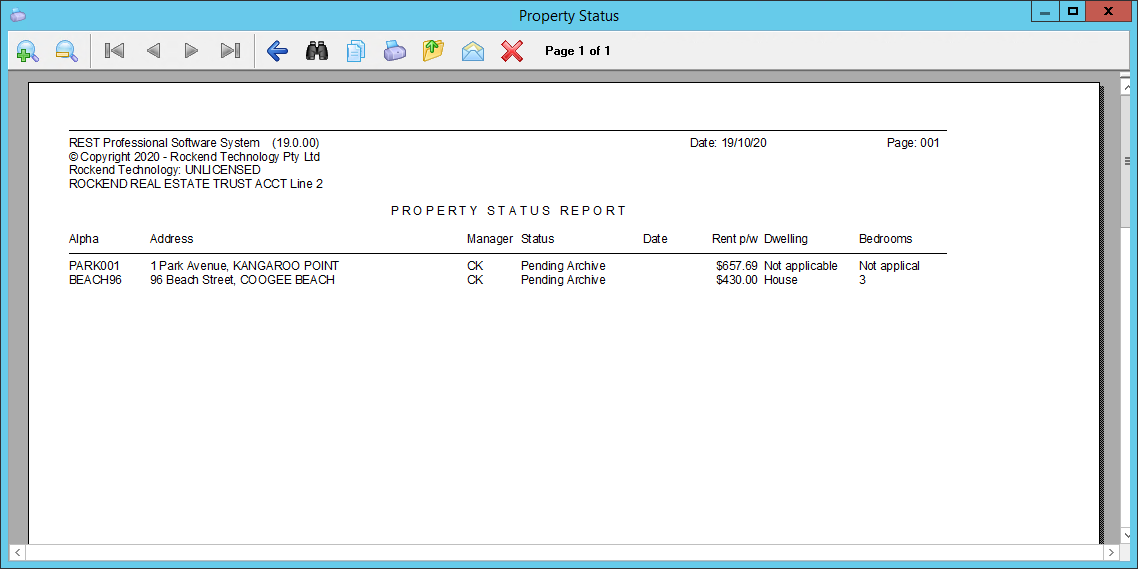Image resolution: width=1138 pixels, height=569 pixels.
Task: Click the BEACH96 alpha code
Action: click(x=95, y=280)
